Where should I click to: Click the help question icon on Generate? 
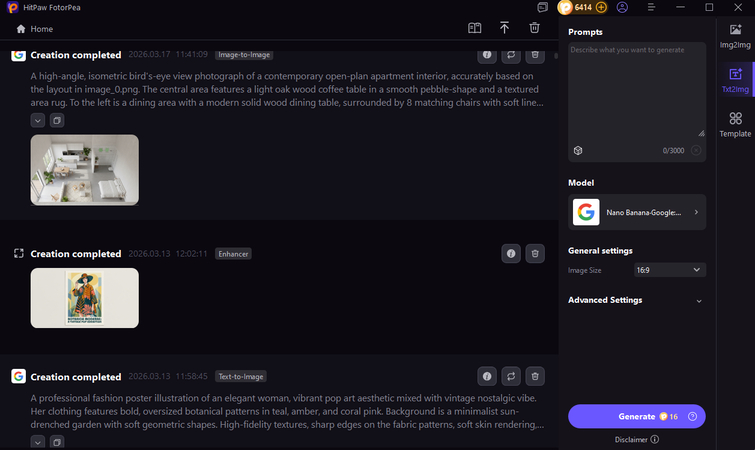[692, 416]
